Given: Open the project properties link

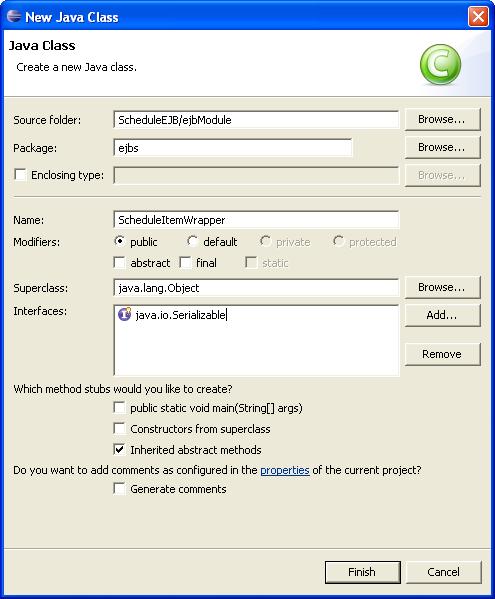Looking at the screenshot, I should click(x=285, y=470).
